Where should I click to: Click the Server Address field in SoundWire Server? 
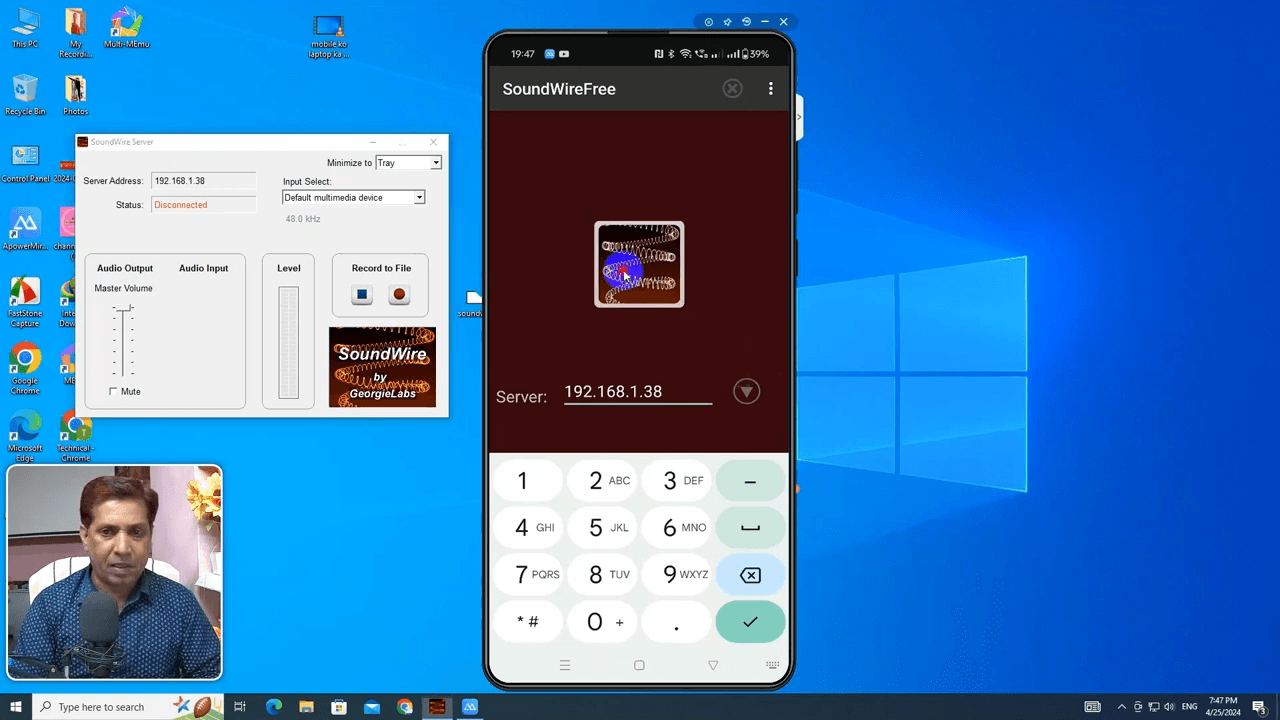(203, 181)
